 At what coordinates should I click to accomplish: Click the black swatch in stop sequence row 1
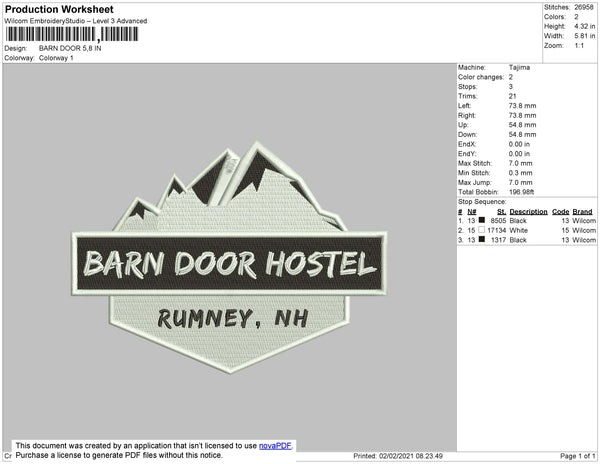click(482, 220)
